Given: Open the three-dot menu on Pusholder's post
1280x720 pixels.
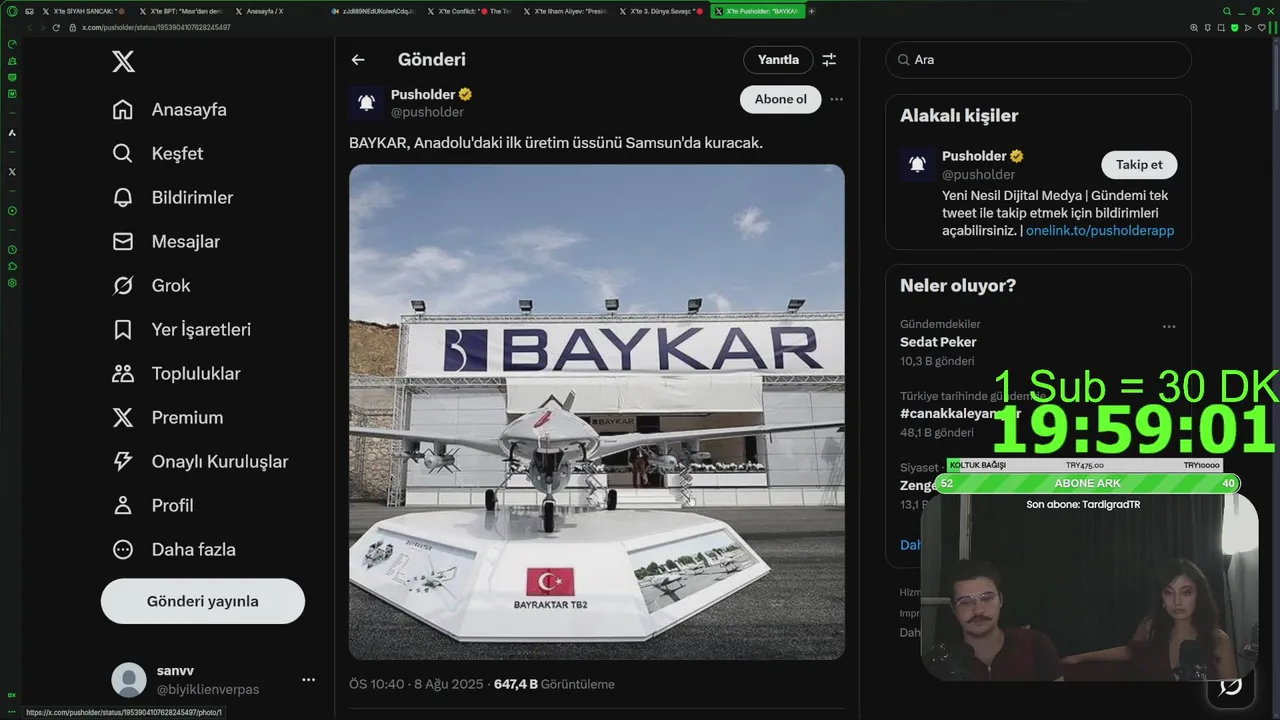Looking at the screenshot, I should pyautogui.click(x=837, y=99).
